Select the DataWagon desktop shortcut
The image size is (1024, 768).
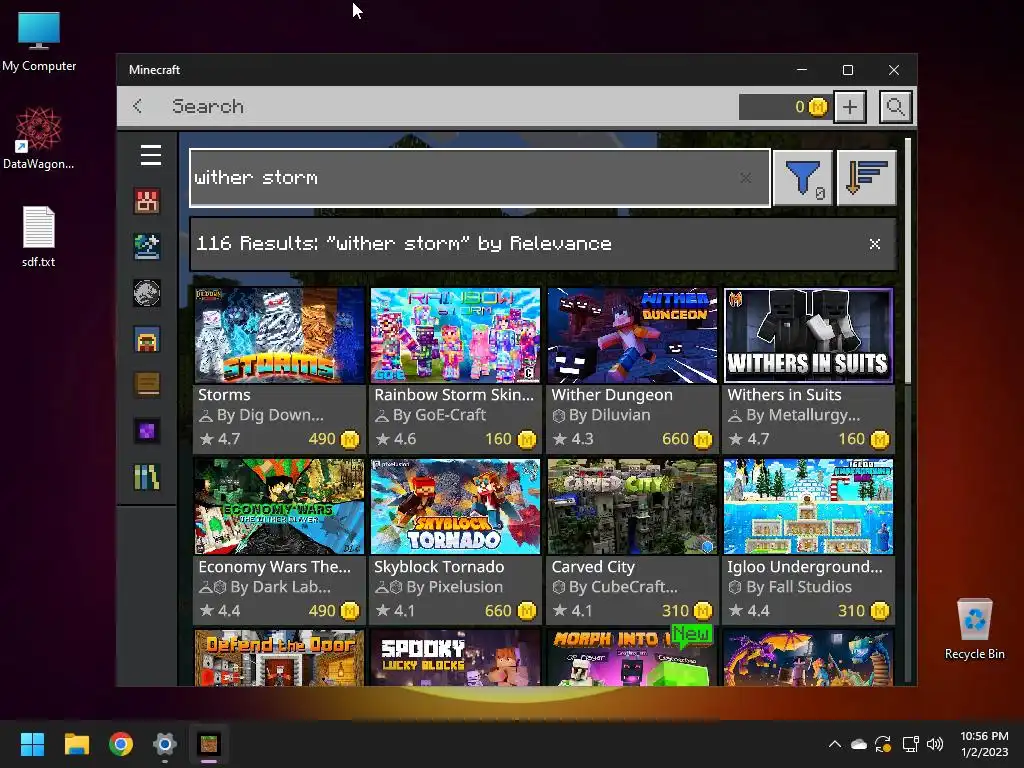coord(39,138)
